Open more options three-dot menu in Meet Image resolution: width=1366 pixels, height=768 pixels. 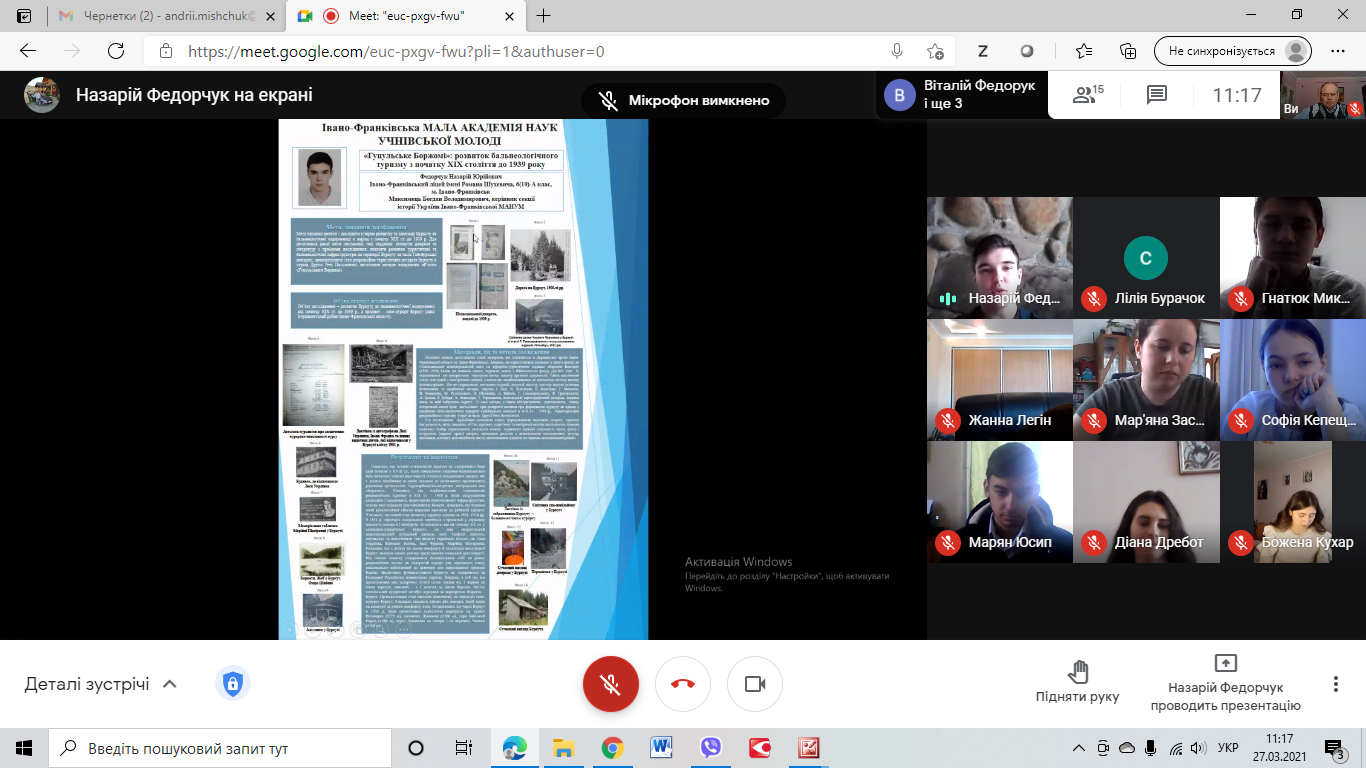[1335, 684]
